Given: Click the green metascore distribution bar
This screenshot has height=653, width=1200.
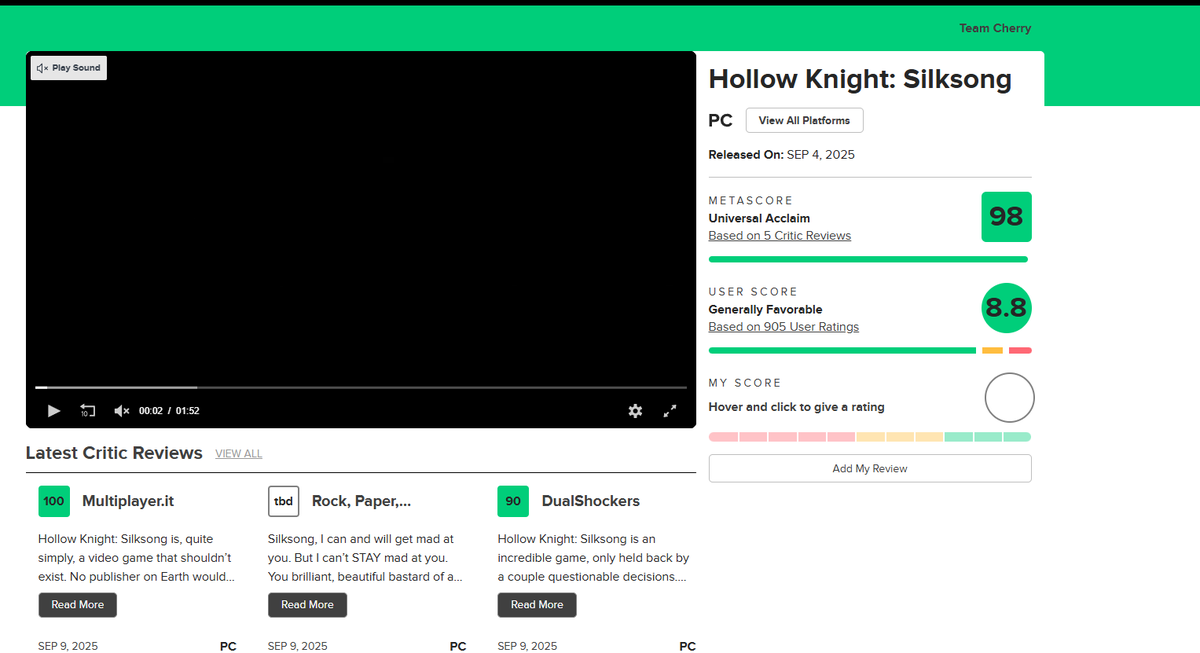Looking at the screenshot, I should coord(868,259).
